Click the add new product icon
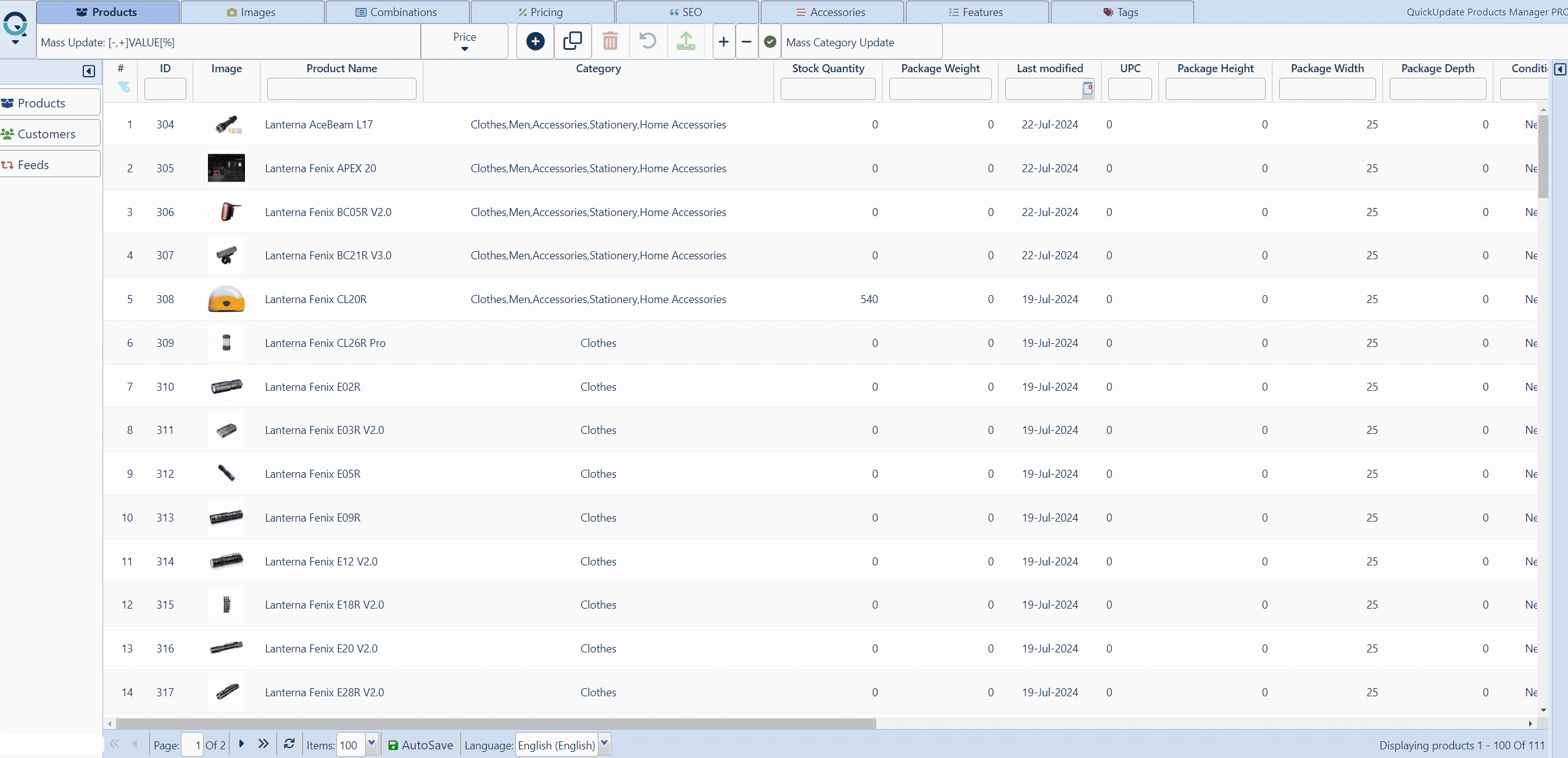 click(x=534, y=41)
